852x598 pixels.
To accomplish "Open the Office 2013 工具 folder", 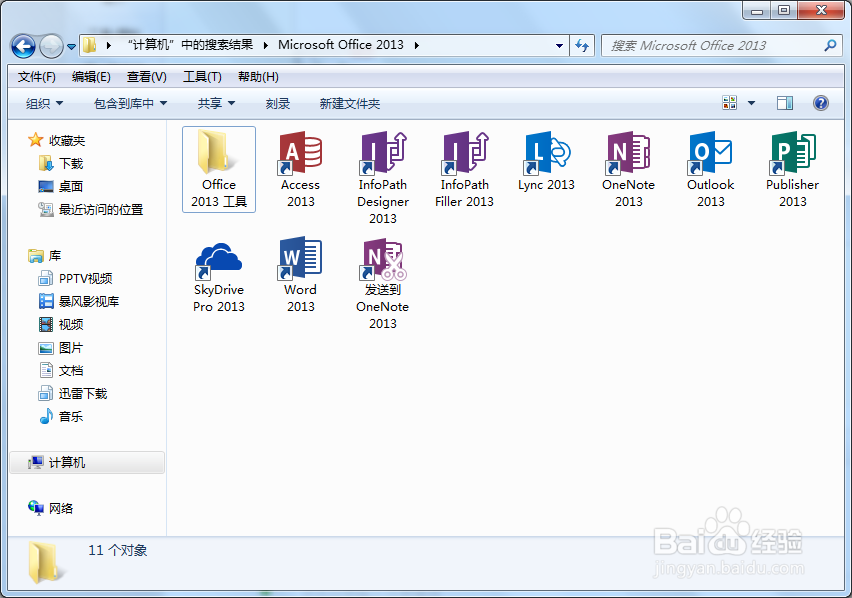I will [x=219, y=169].
